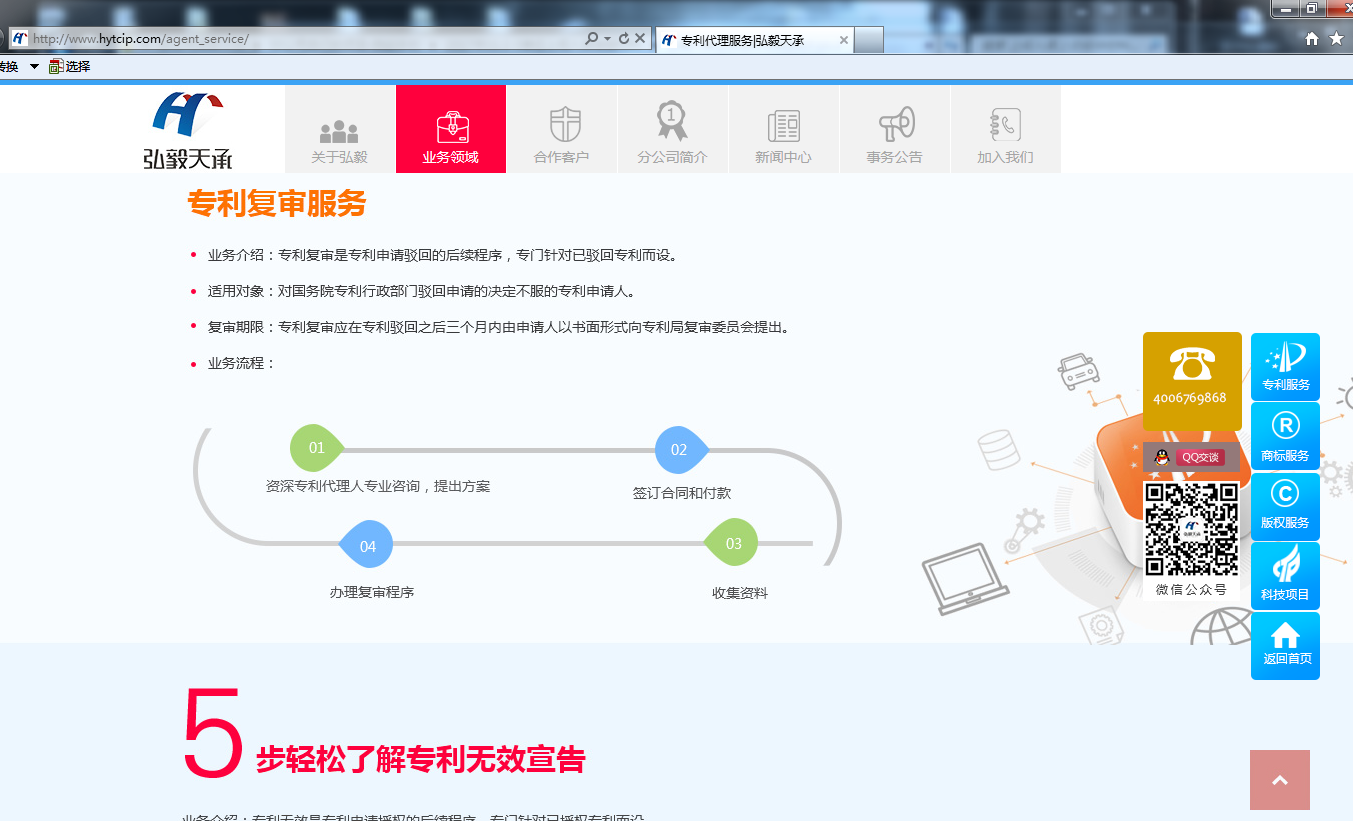Refresh the page in browser

[624, 39]
